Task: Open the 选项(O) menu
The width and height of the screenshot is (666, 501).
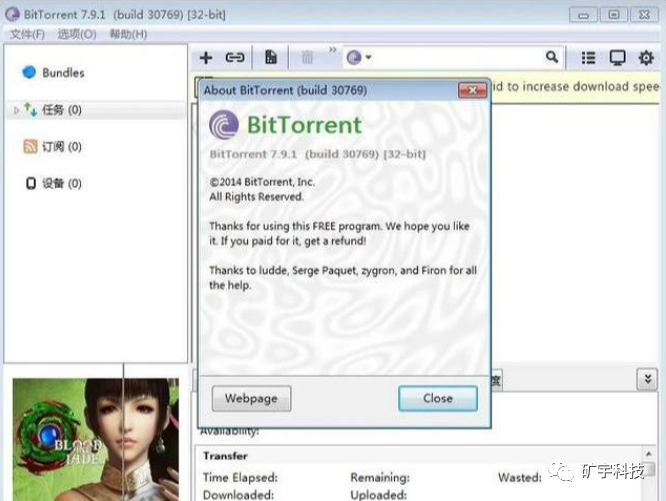Action: coord(77,34)
